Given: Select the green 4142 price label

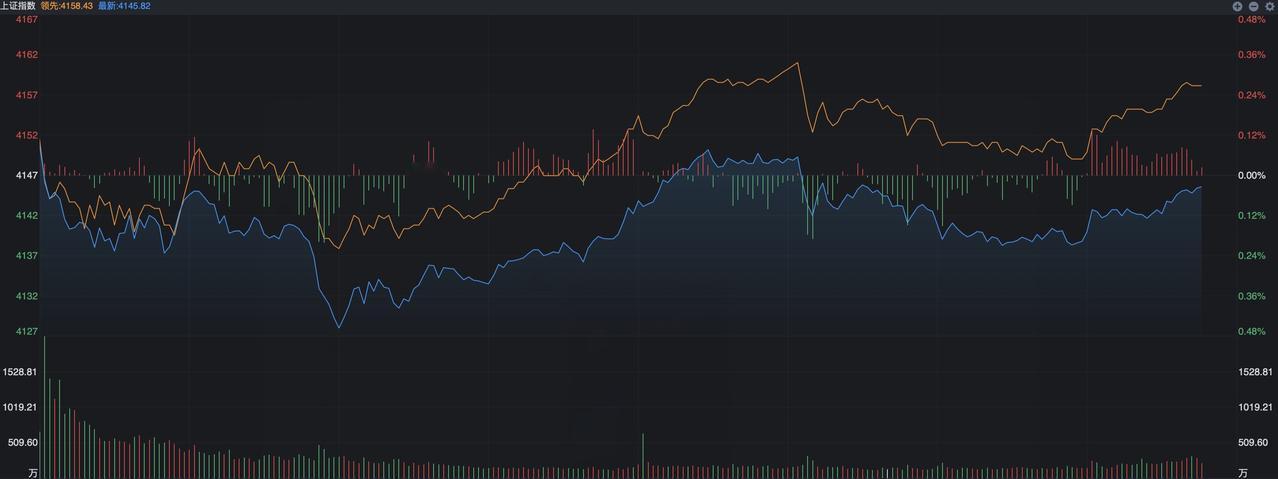Looking at the screenshot, I should point(28,215).
